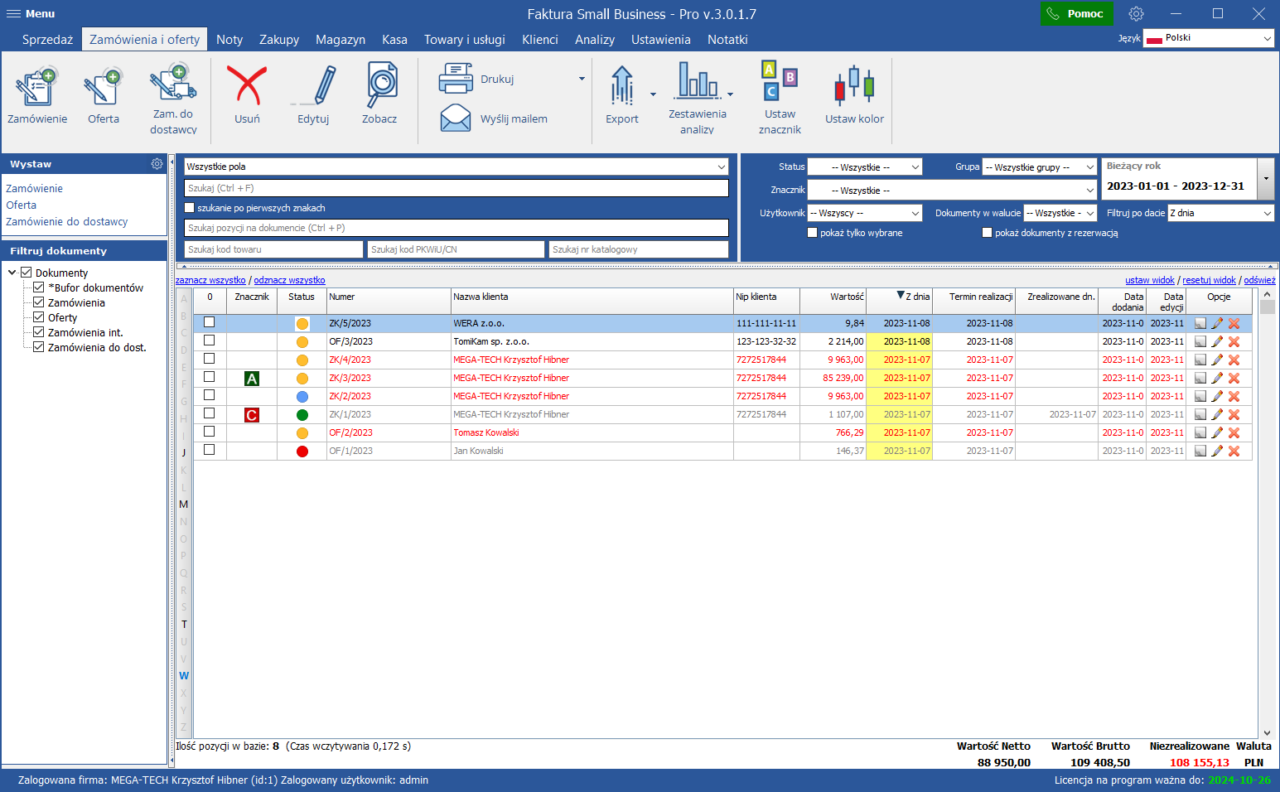Click the 'zaznacz wszystko' link
Image resolution: width=1280 pixels, height=792 pixels.
point(210,280)
